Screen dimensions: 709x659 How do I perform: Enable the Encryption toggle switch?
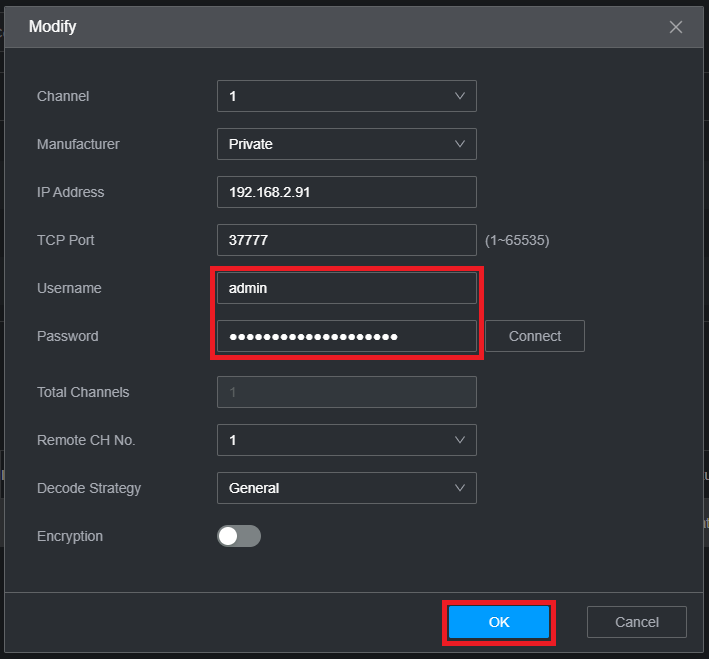239,536
